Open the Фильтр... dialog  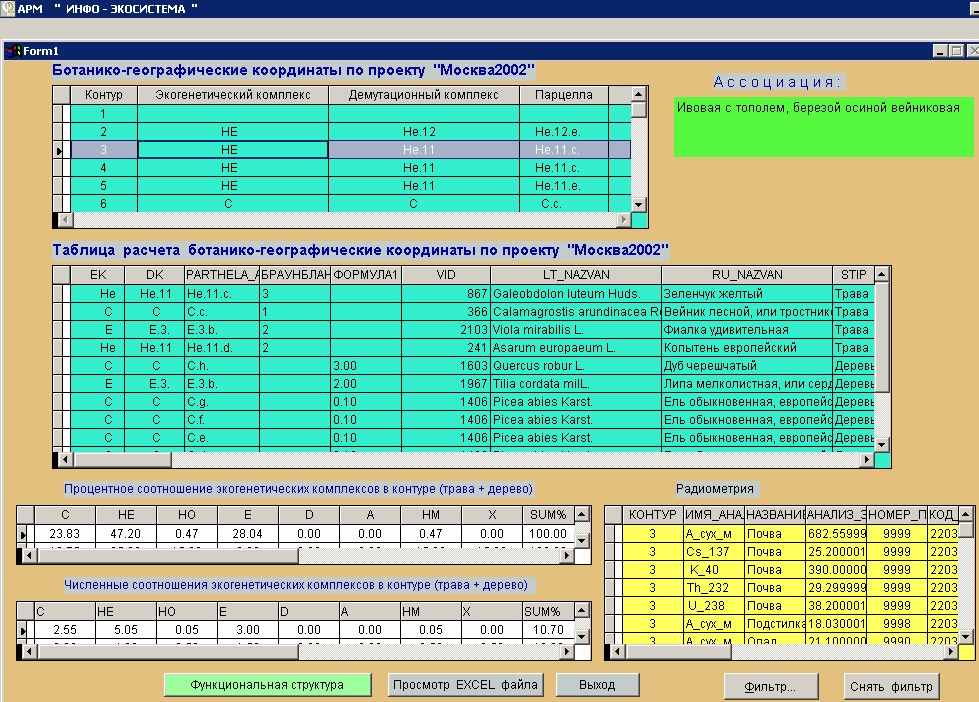770,686
